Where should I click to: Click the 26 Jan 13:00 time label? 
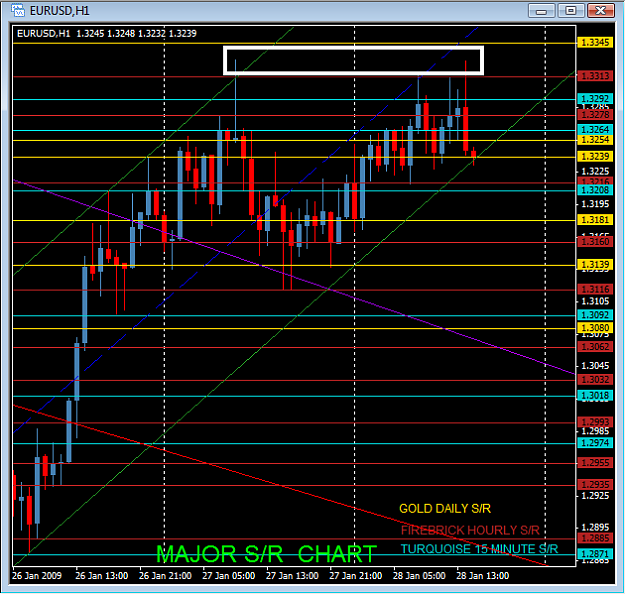point(102,576)
